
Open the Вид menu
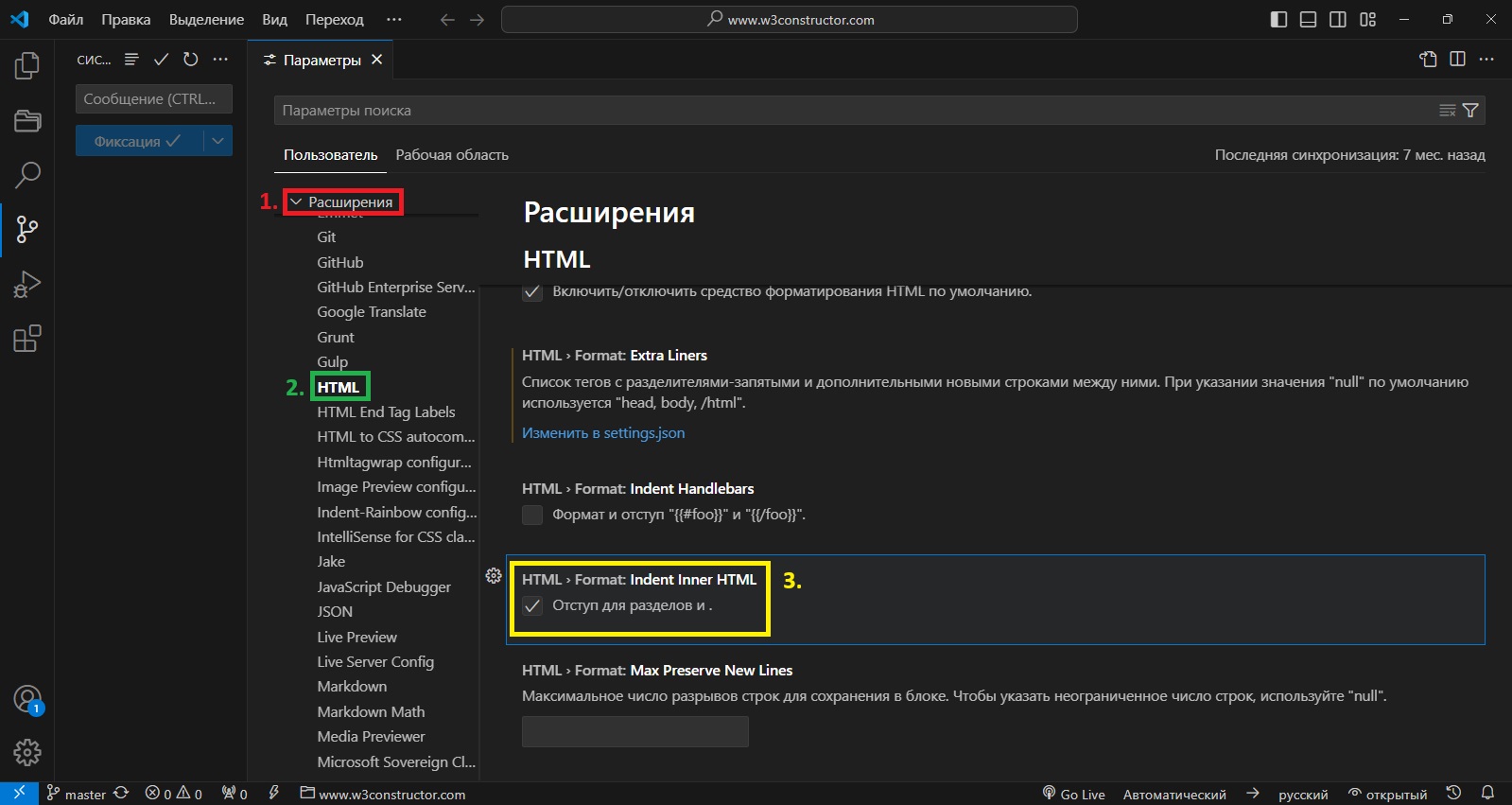[x=274, y=20]
